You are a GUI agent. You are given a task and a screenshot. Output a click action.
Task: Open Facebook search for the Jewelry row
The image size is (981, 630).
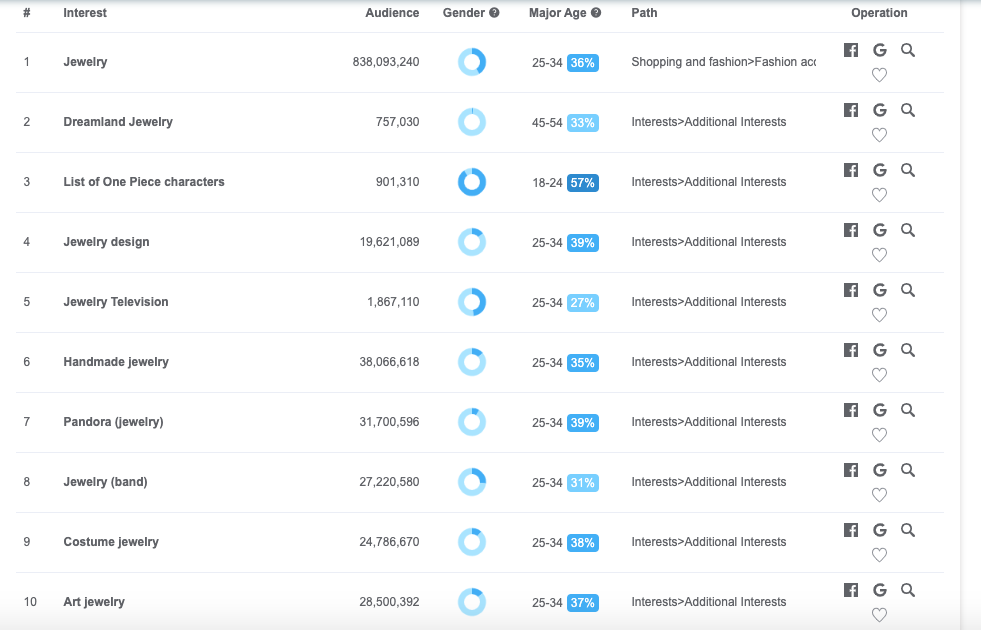pyautogui.click(x=851, y=50)
